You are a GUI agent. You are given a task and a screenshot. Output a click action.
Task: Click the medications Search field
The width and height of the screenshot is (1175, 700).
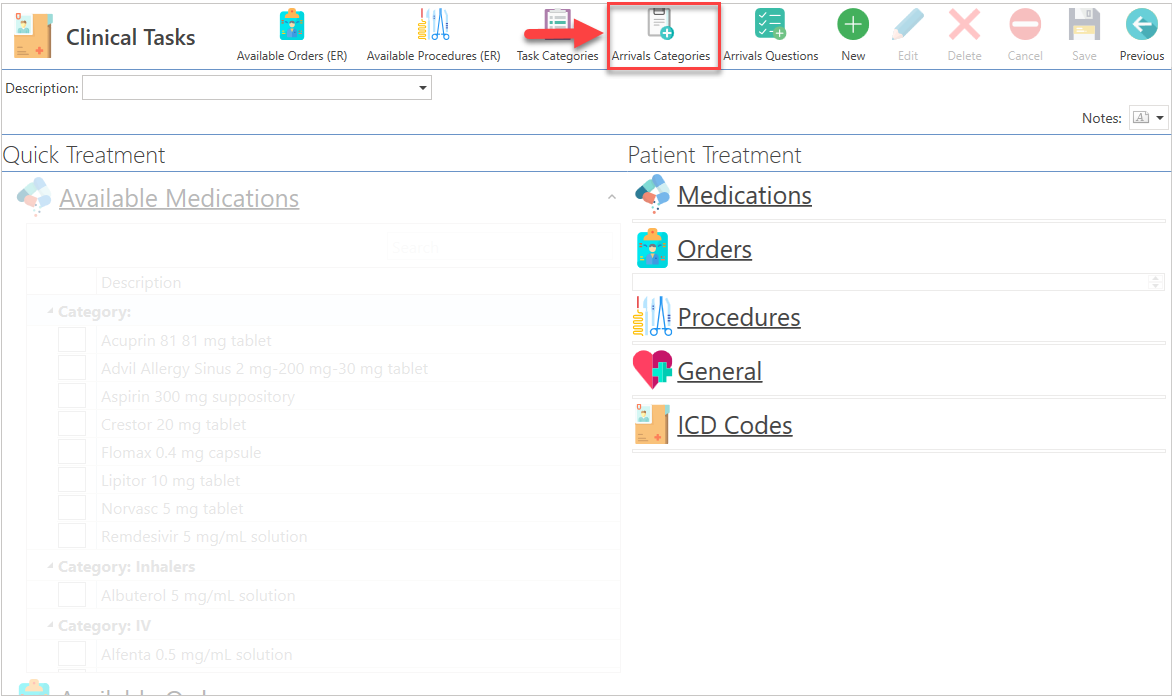tap(500, 247)
